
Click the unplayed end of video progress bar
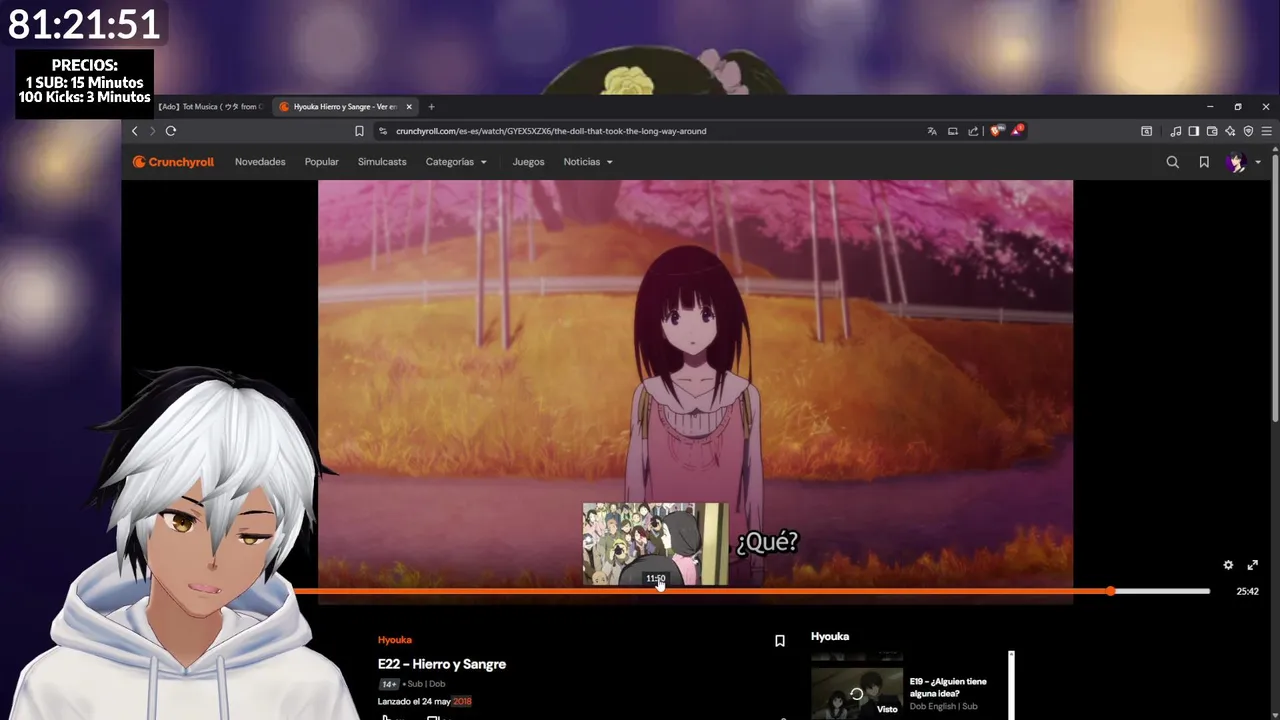[1162, 591]
